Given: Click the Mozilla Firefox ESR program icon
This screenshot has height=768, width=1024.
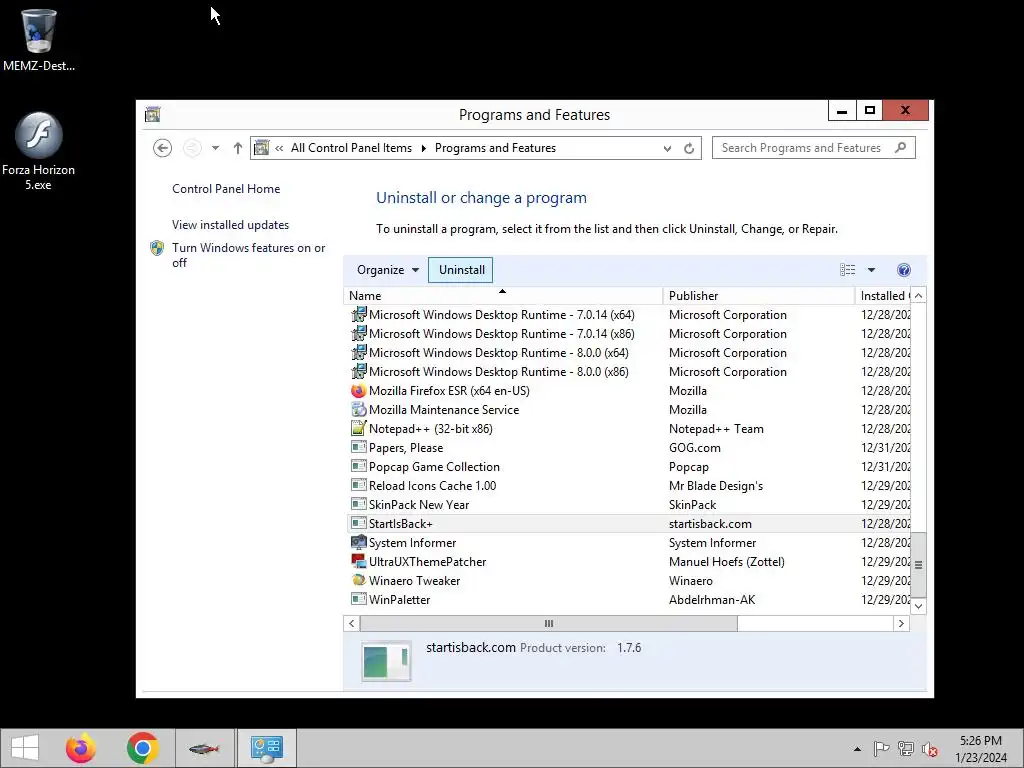Looking at the screenshot, I should point(359,391).
